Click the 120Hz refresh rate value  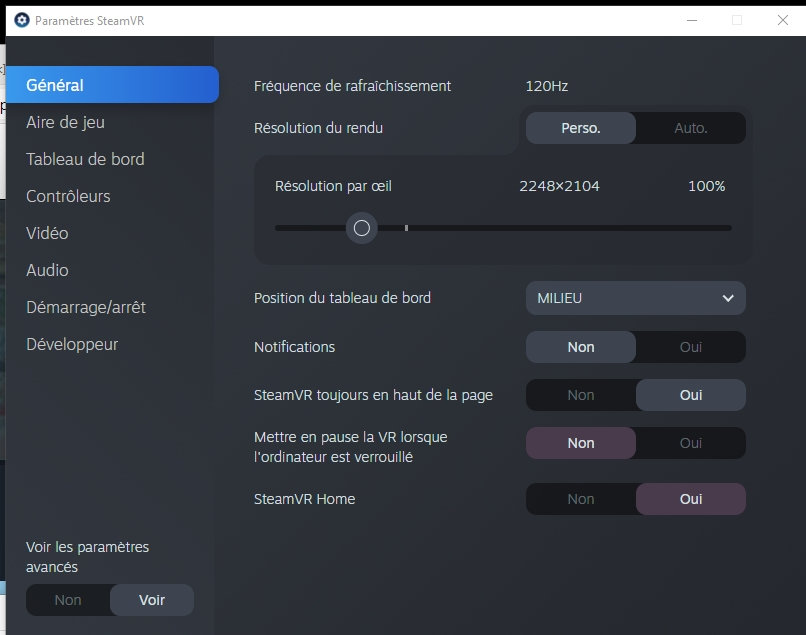click(546, 86)
